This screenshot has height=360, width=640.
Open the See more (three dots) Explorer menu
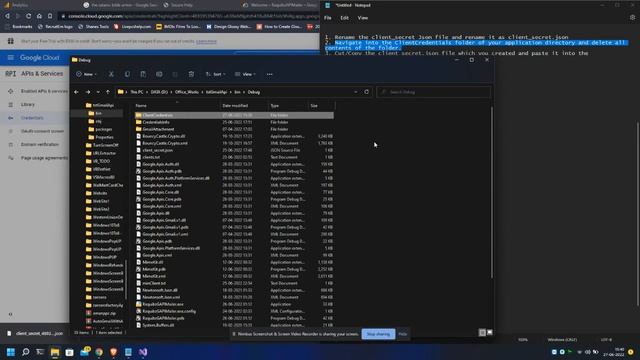[x=269, y=74]
